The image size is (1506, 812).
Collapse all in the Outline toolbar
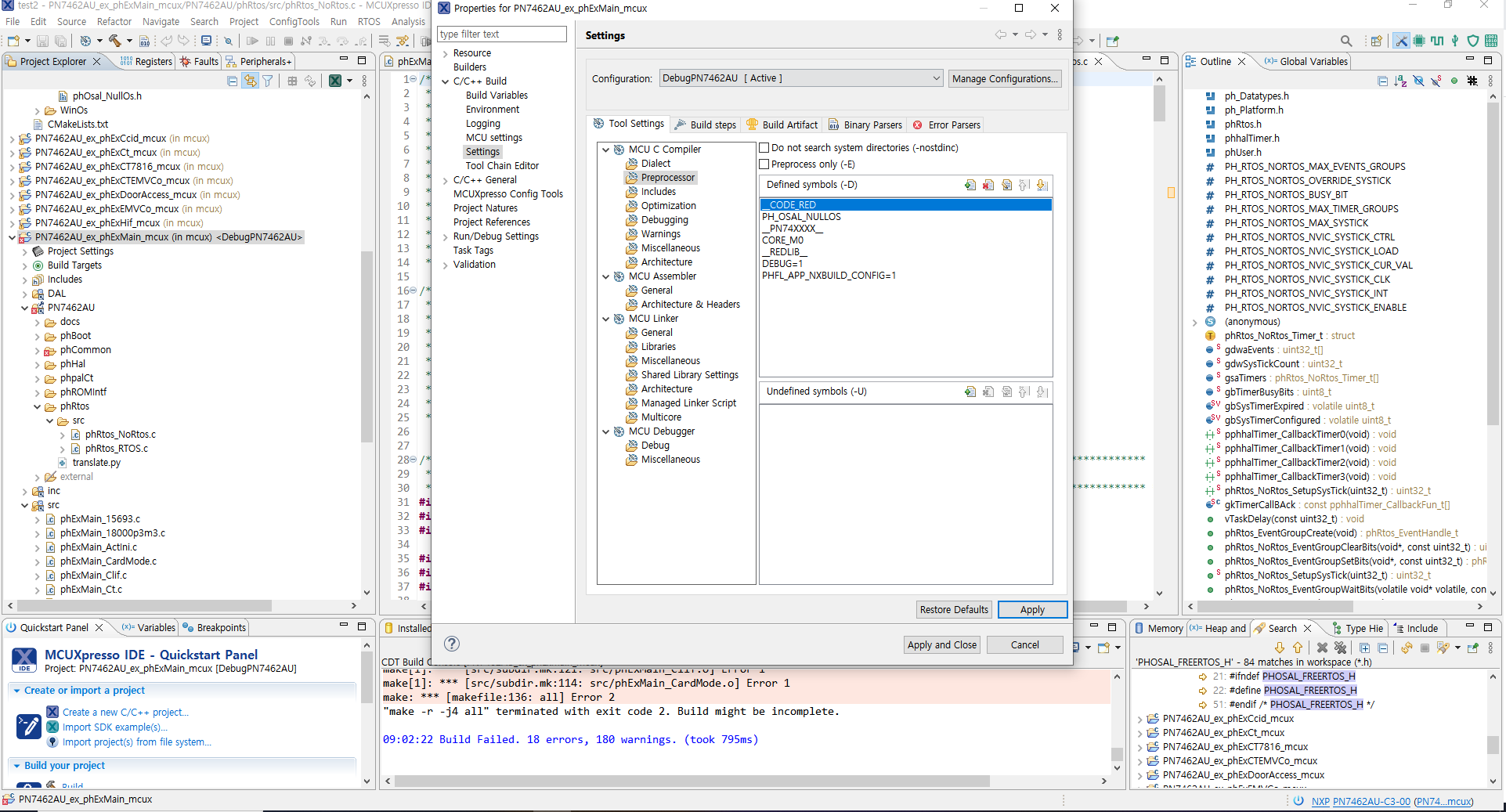click(1382, 81)
